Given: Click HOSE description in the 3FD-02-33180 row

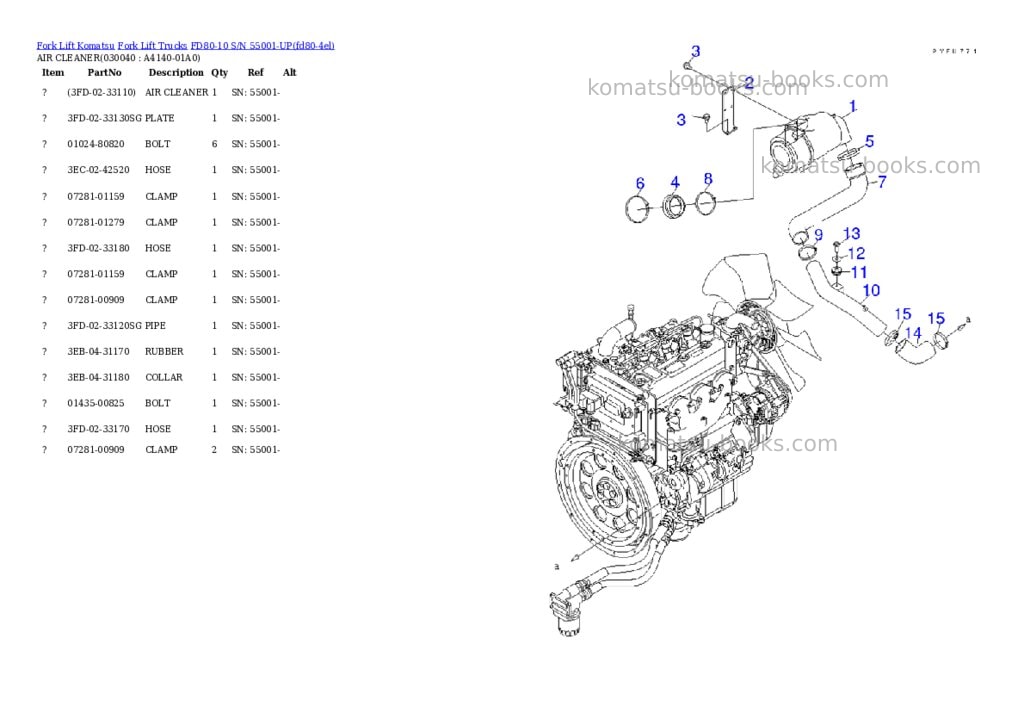Looking at the screenshot, I should (157, 248).
